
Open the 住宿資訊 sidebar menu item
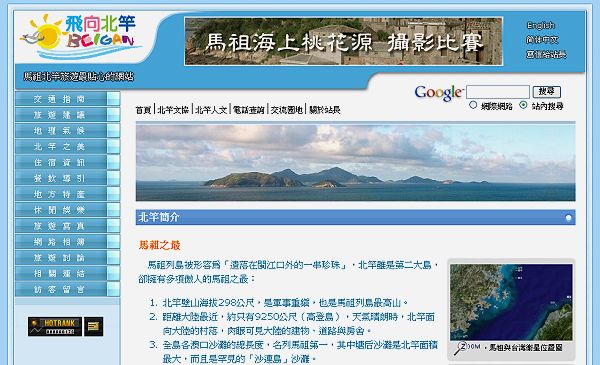click(61, 162)
